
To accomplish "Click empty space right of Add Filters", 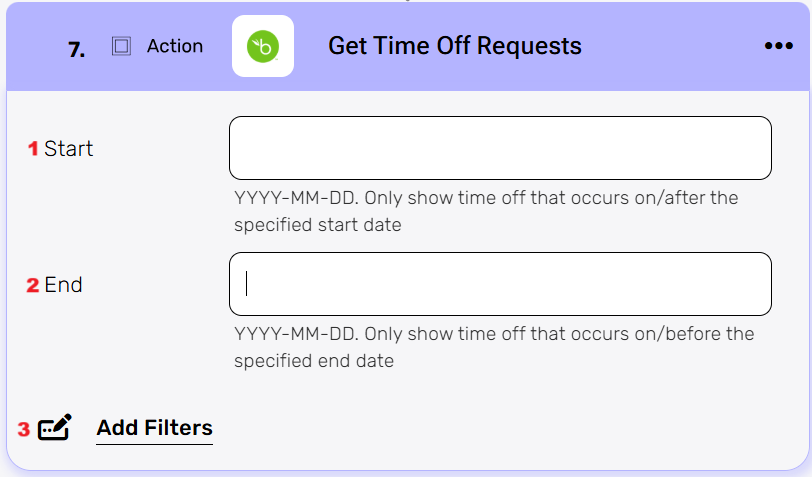I will 500,428.
